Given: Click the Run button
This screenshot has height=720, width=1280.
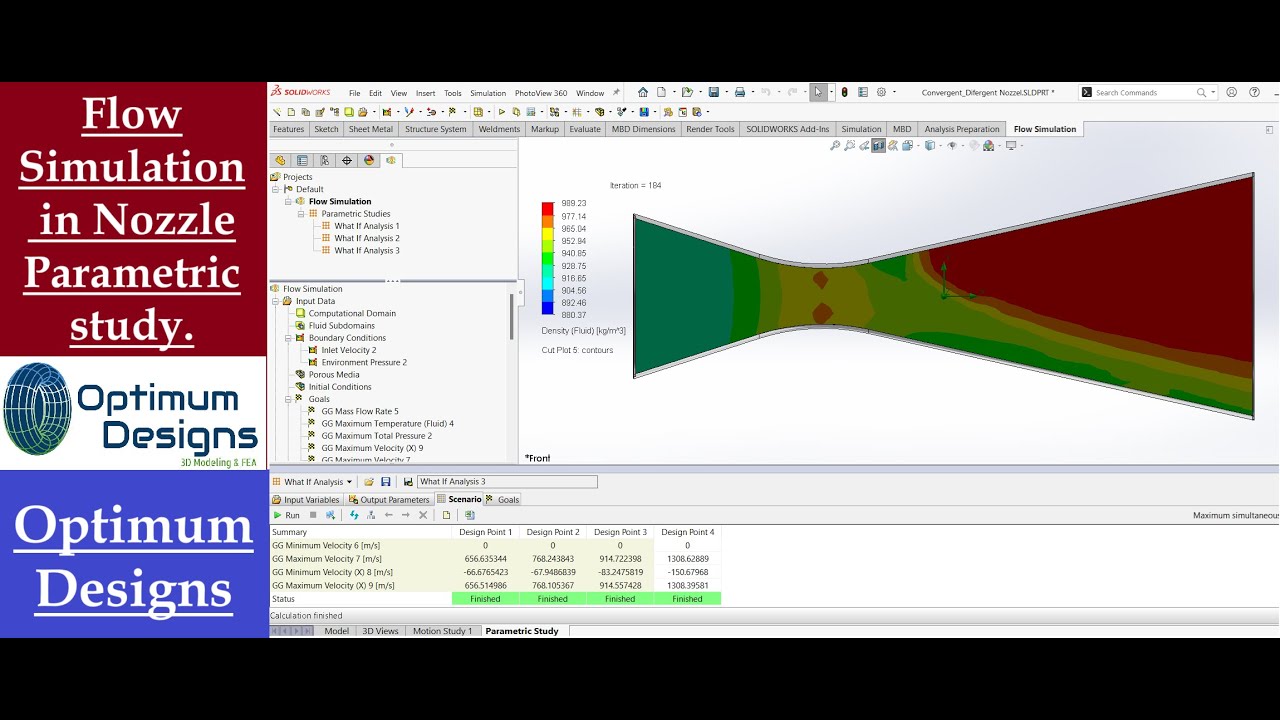Looking at the screenshot, I should coord(286,515).
